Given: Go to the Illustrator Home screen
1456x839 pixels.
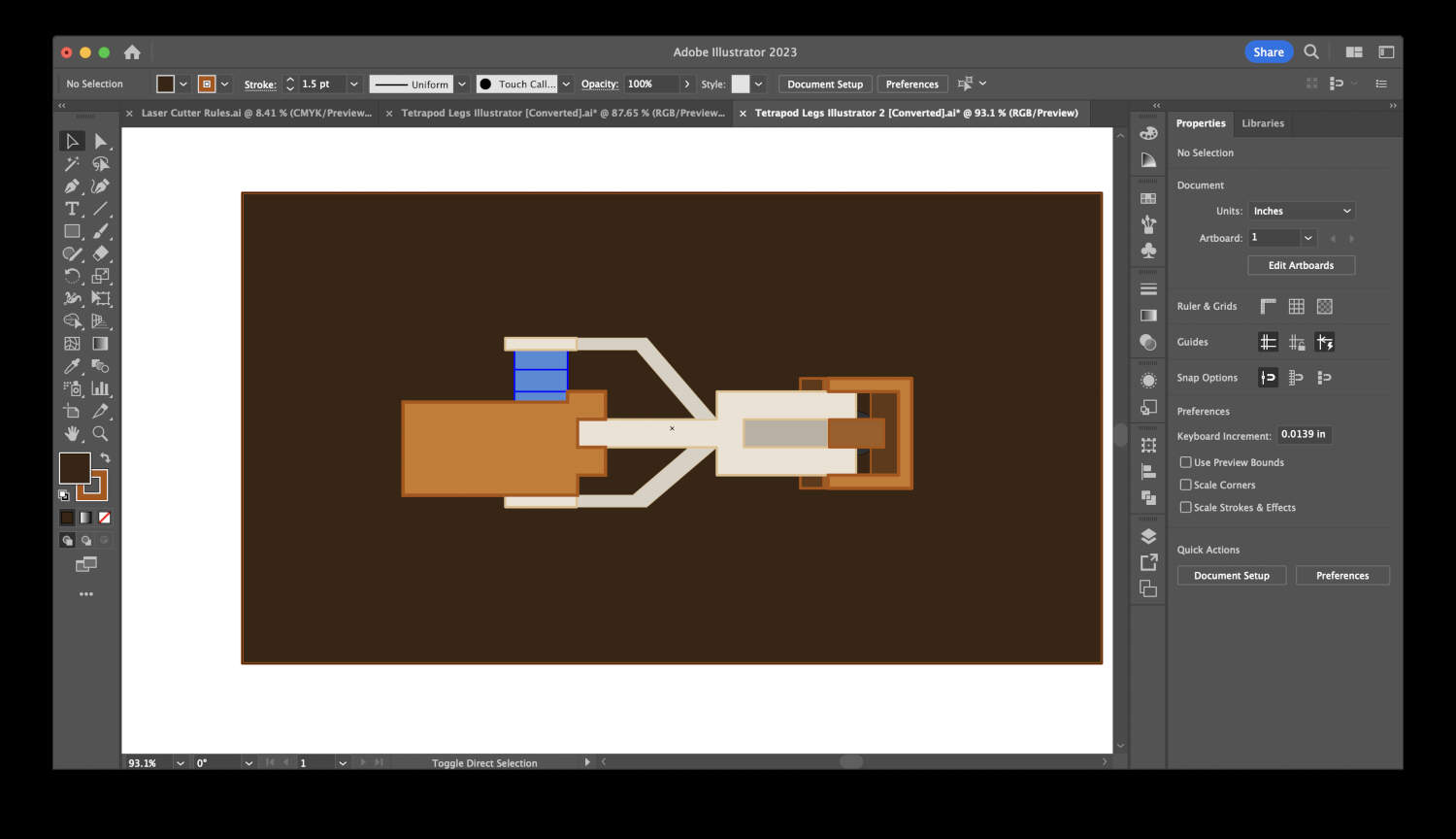Looking at the screenshot, I should tap(132, 51).
